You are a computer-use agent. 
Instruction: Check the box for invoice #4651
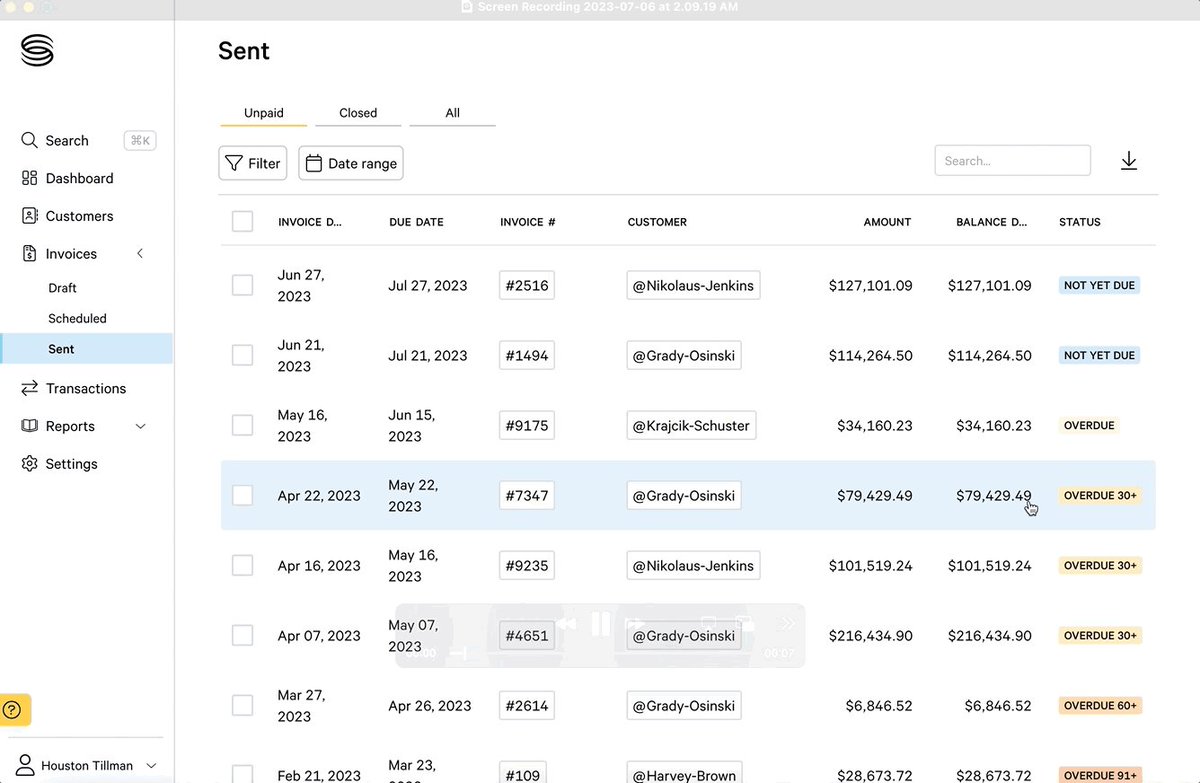(242, 635)
